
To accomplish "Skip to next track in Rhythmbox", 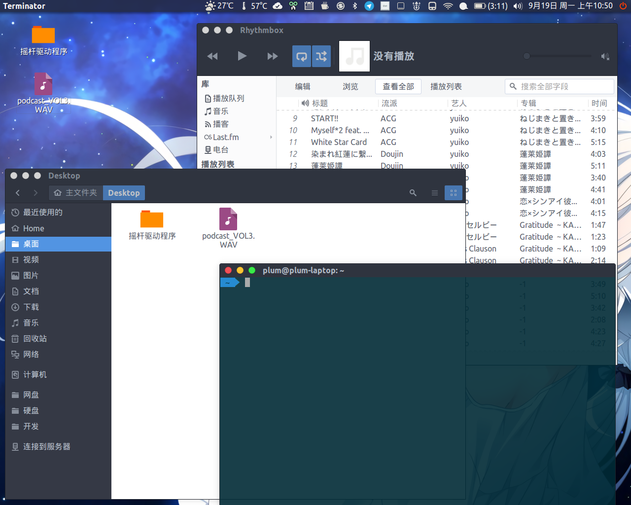I will (272, 56).
